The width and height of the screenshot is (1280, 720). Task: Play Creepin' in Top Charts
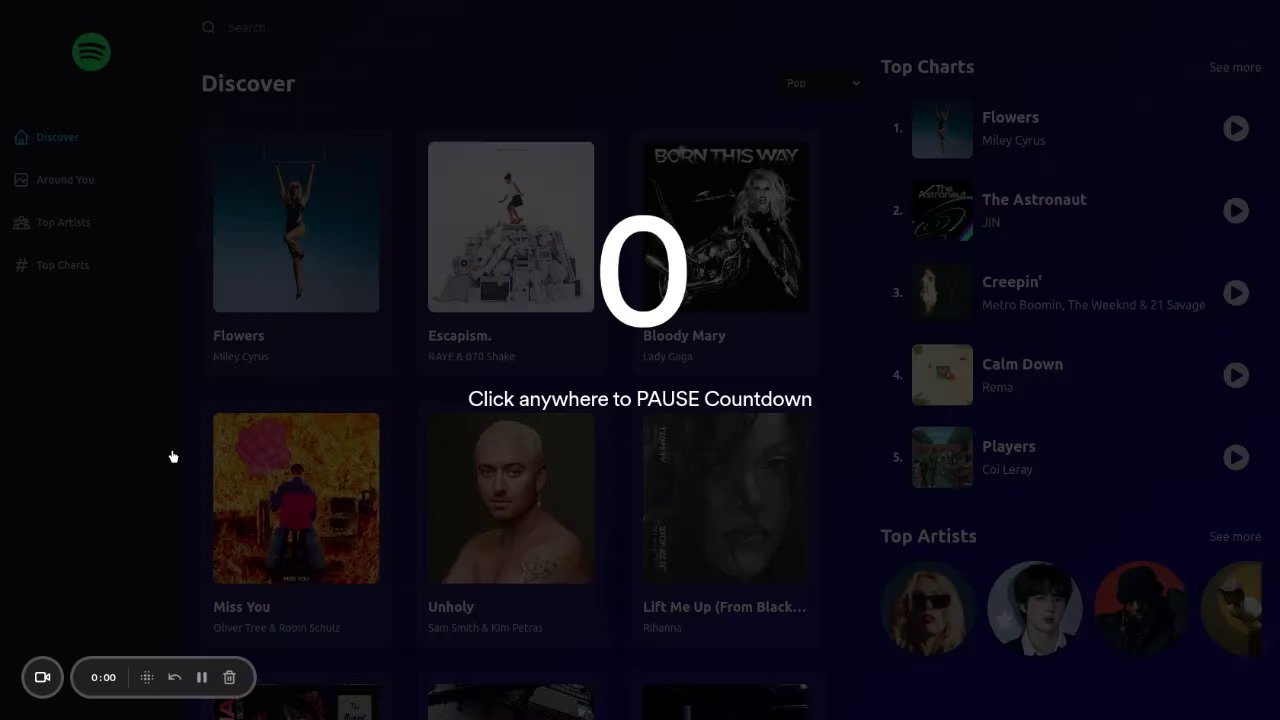[x=1236, y=293]
